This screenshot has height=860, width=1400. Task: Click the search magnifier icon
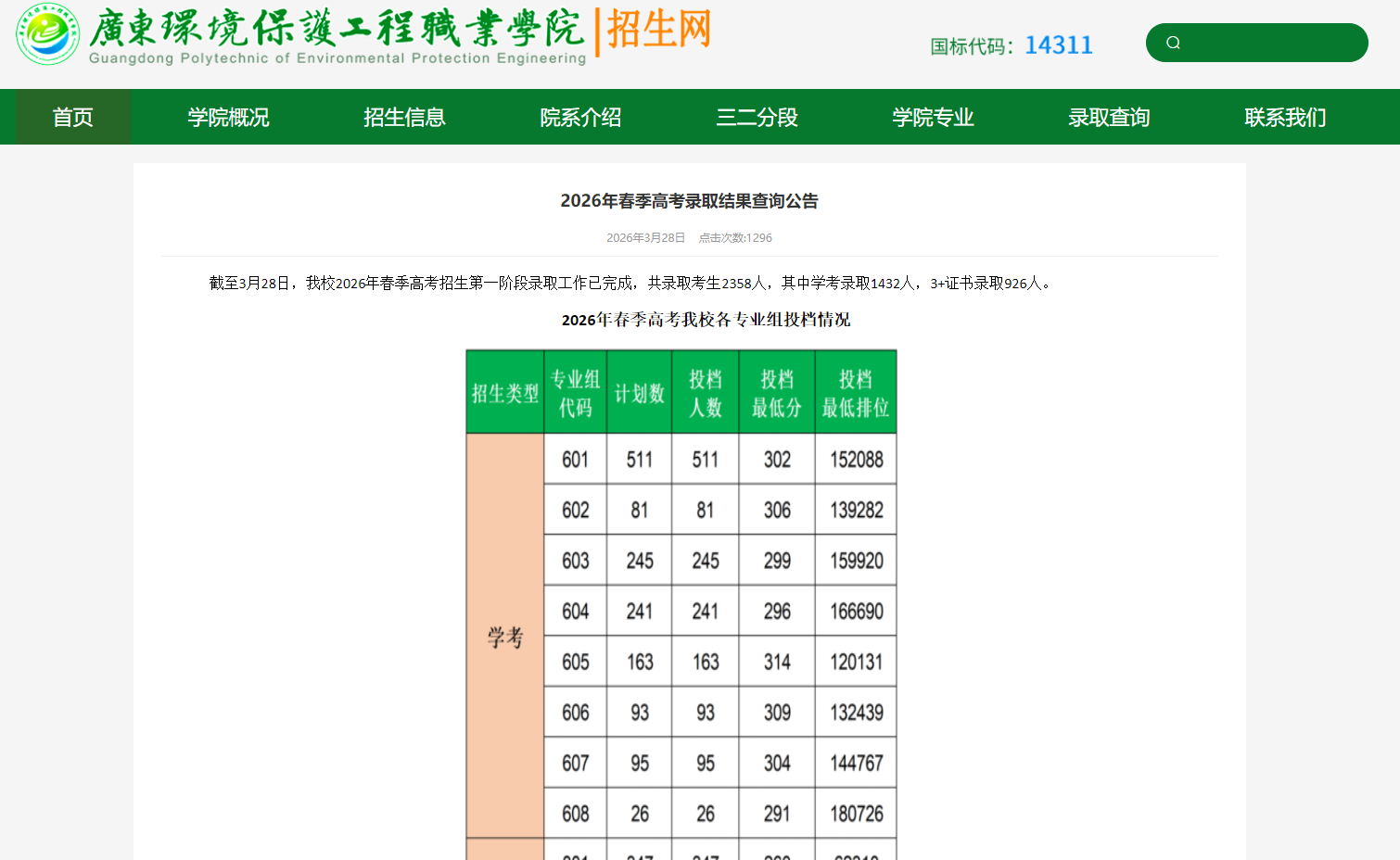pos(1174,42)
